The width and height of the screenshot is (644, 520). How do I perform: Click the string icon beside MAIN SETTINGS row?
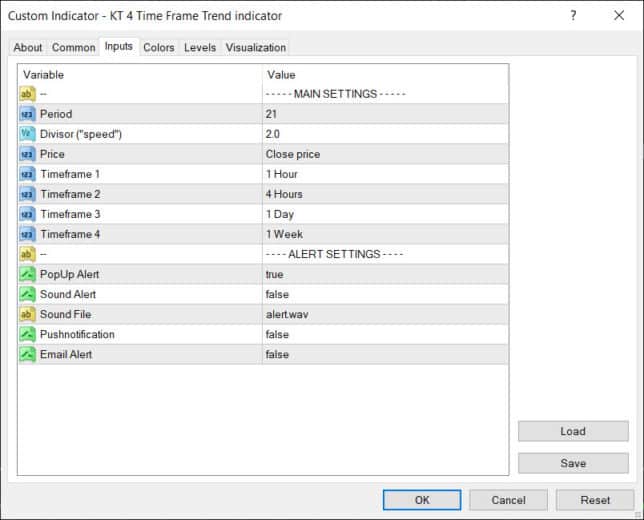pos(27,94)
